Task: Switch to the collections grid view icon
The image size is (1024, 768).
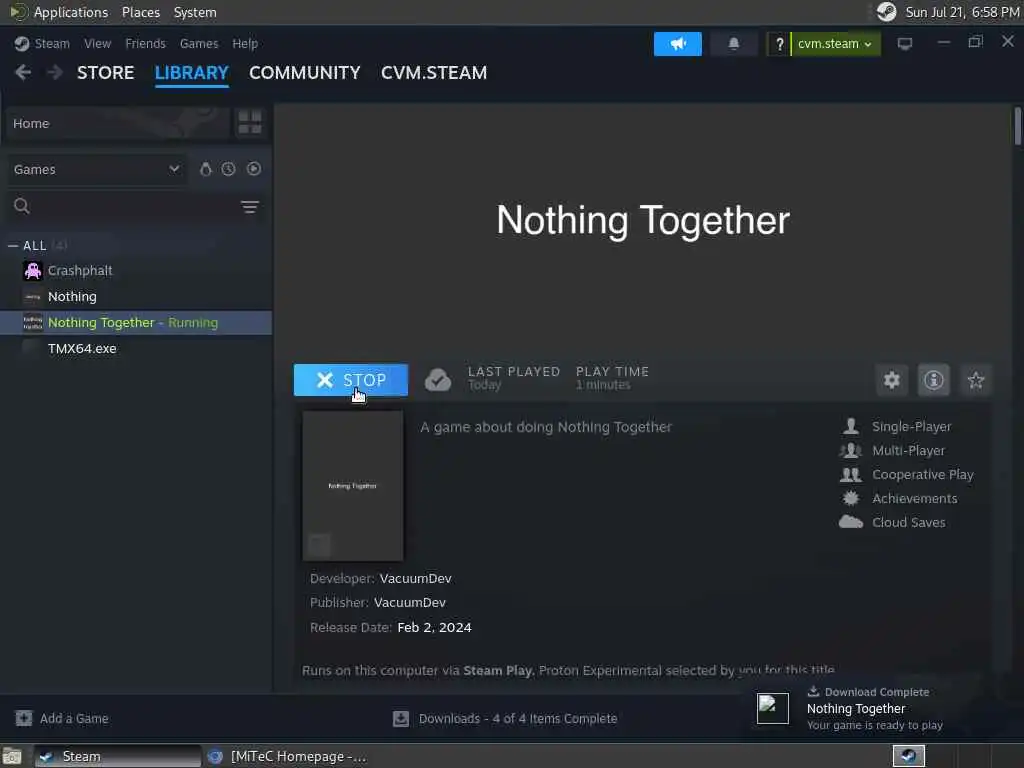Action: pyautogui.click(x=249, y=122)
